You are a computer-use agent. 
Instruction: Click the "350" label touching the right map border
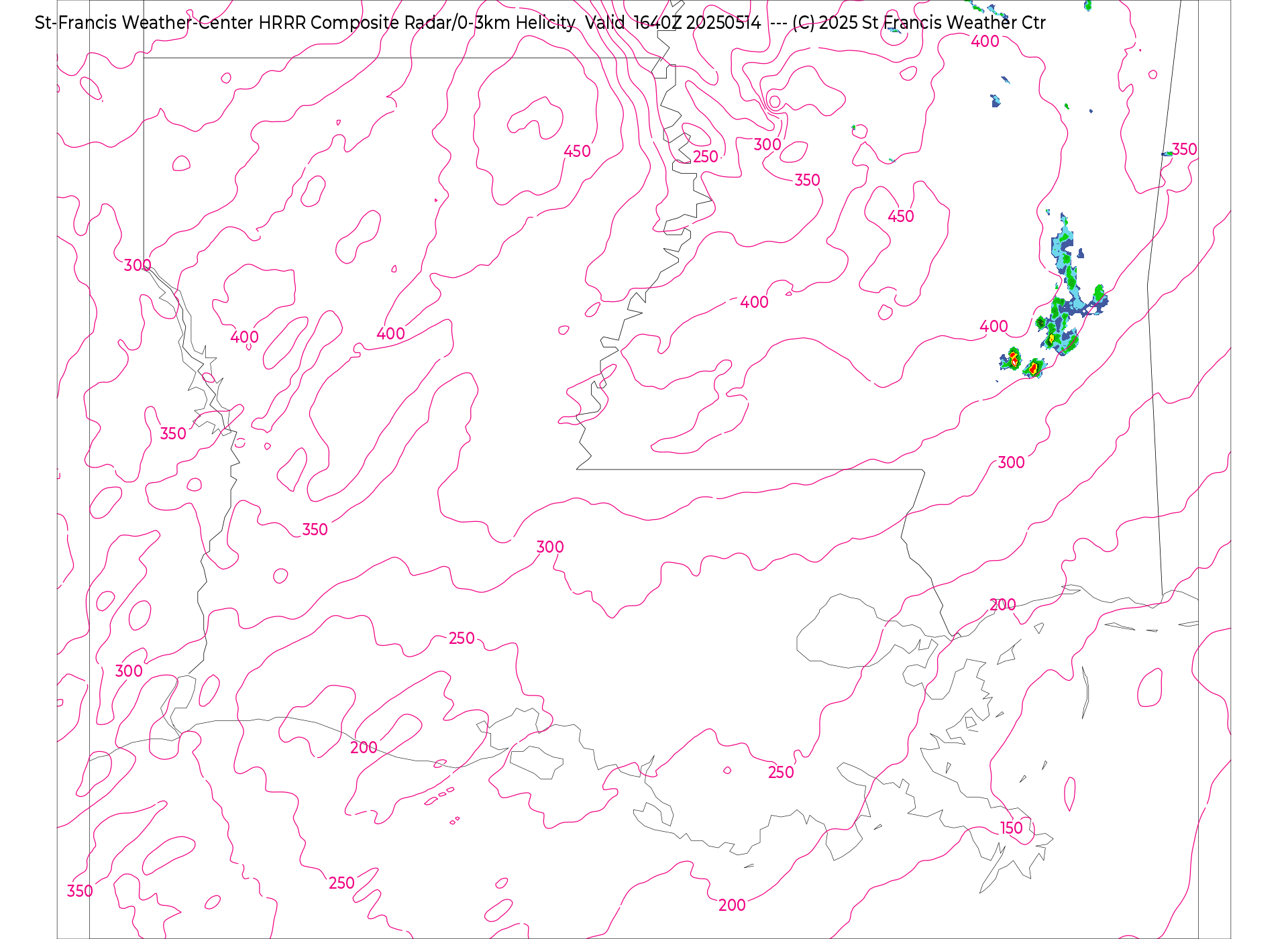pos(1184,150)
